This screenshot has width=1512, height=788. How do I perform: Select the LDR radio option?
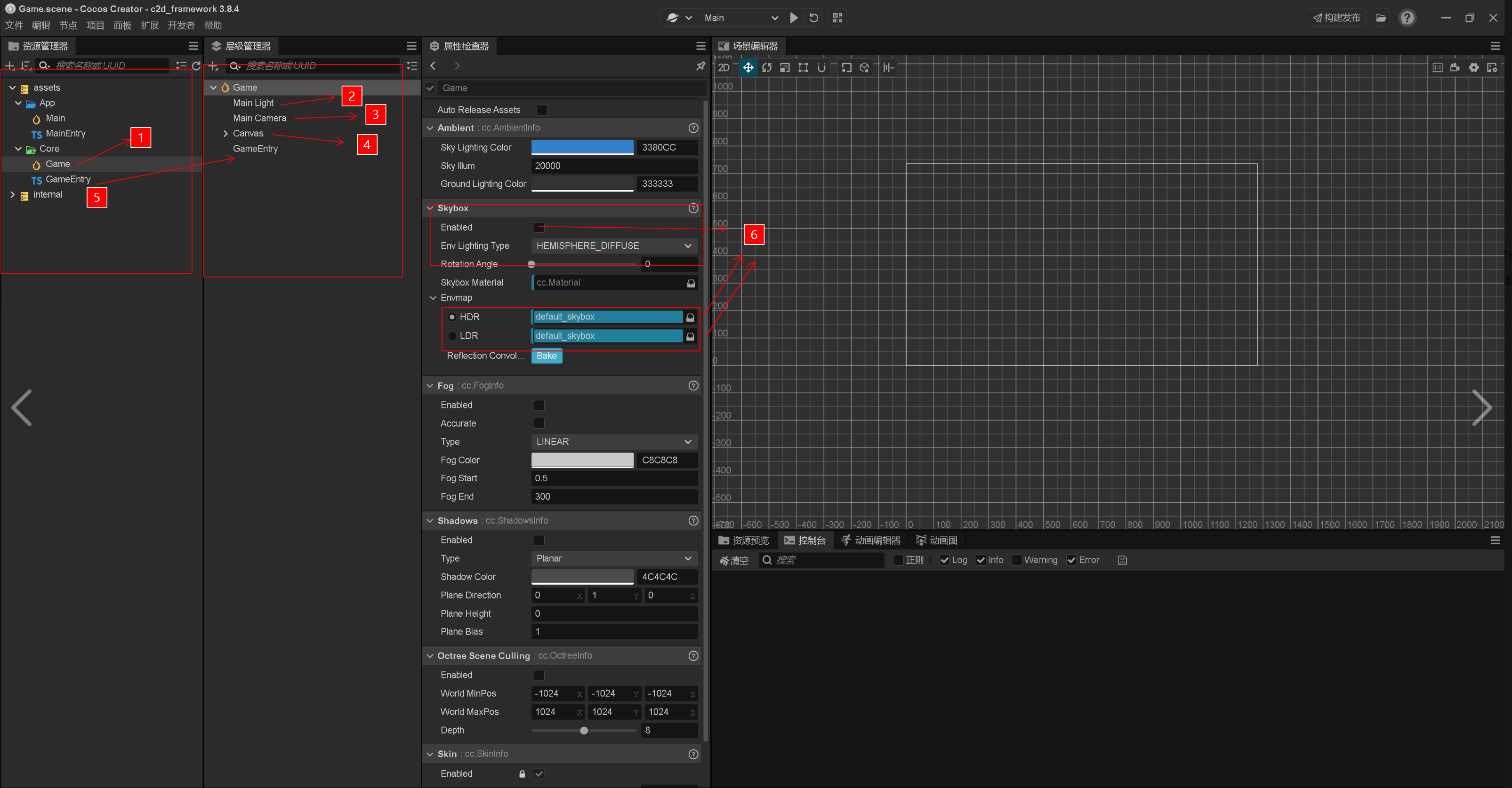click(452, 335)
